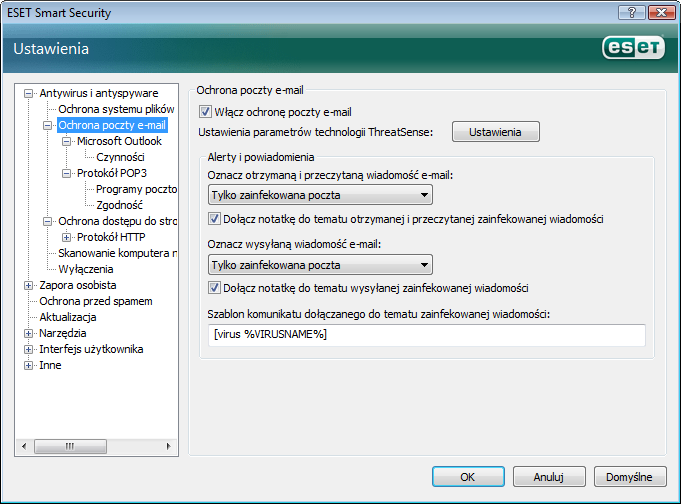Click Anuluj button
Viewport: 681px width, 504px height.
(x=549, y=477)
